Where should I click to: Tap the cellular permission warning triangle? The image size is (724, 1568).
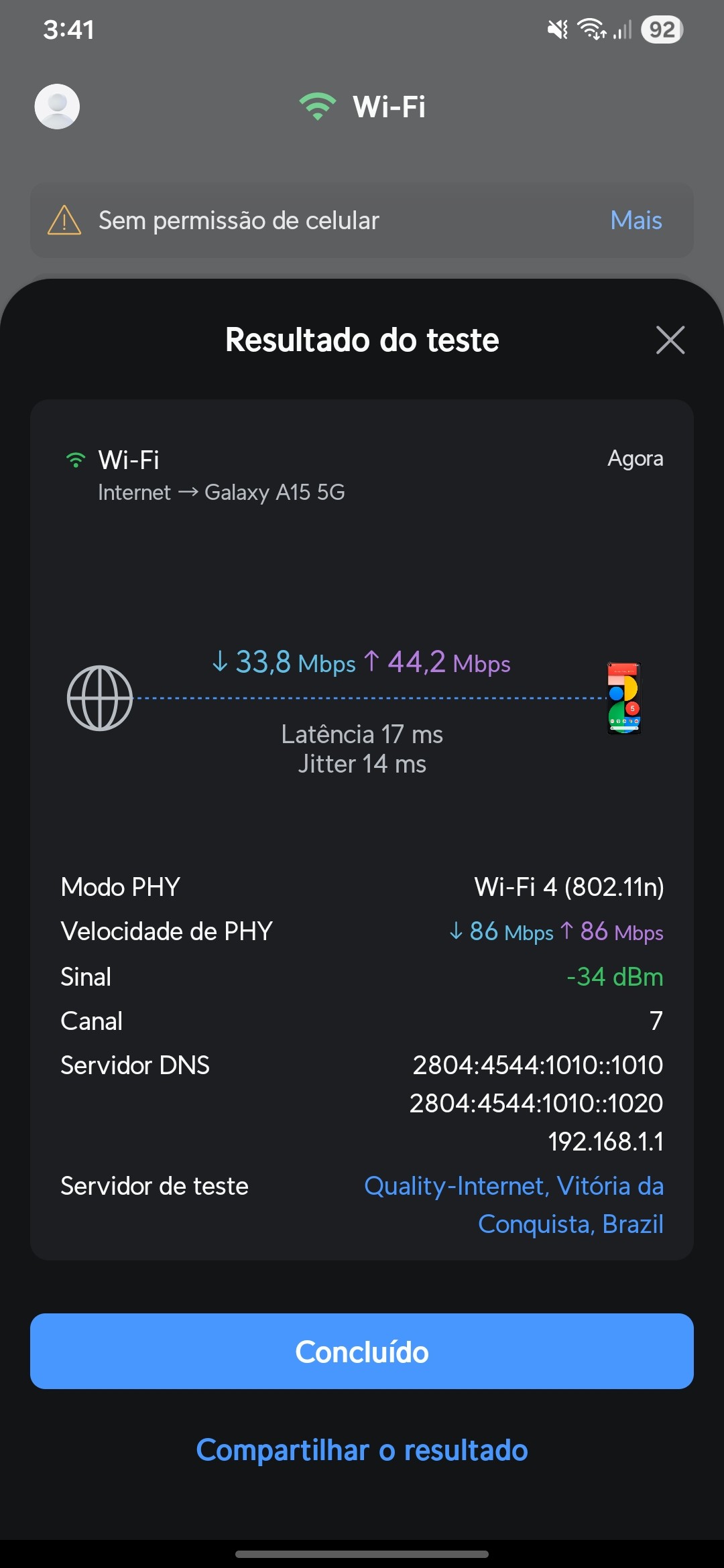[64, 220]
